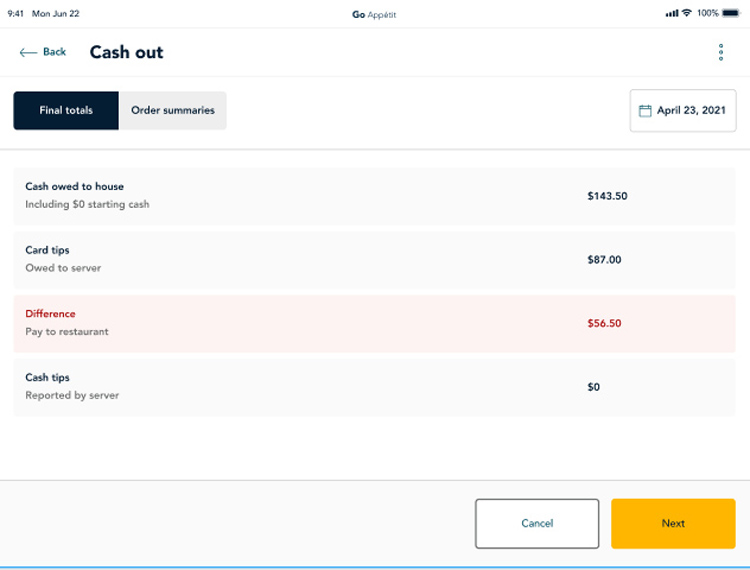This screenshot has width=750, height=570.
Task: Tap the cellular signal bars icon
Action: 671,13
